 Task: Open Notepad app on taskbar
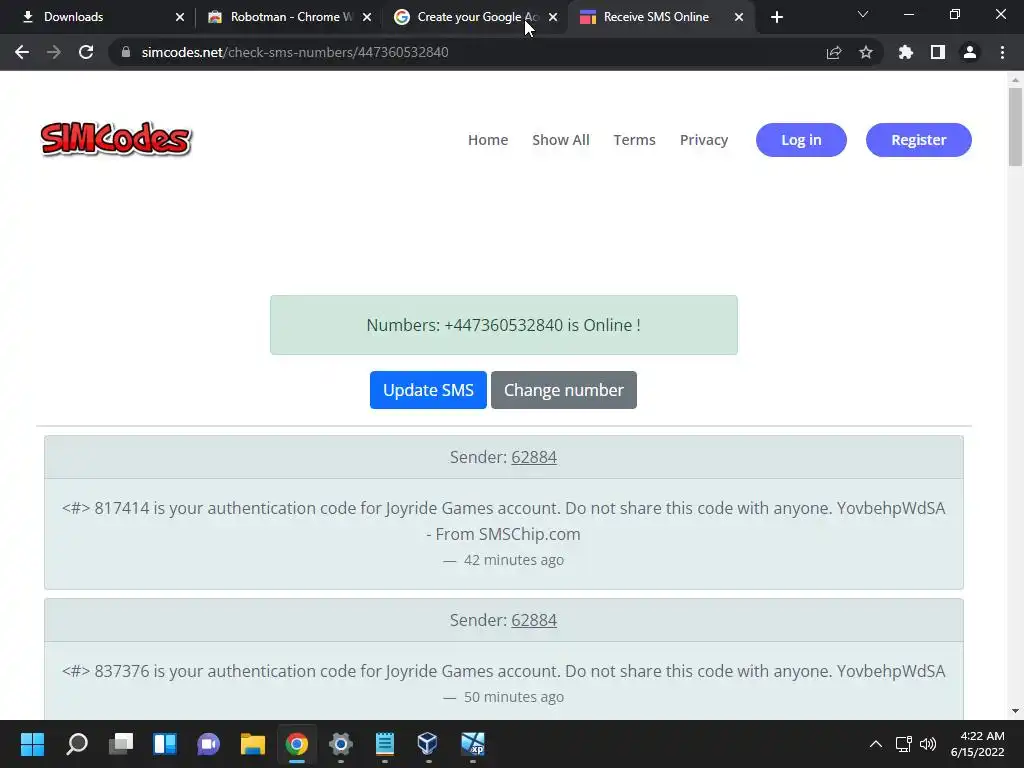[385, 744]
